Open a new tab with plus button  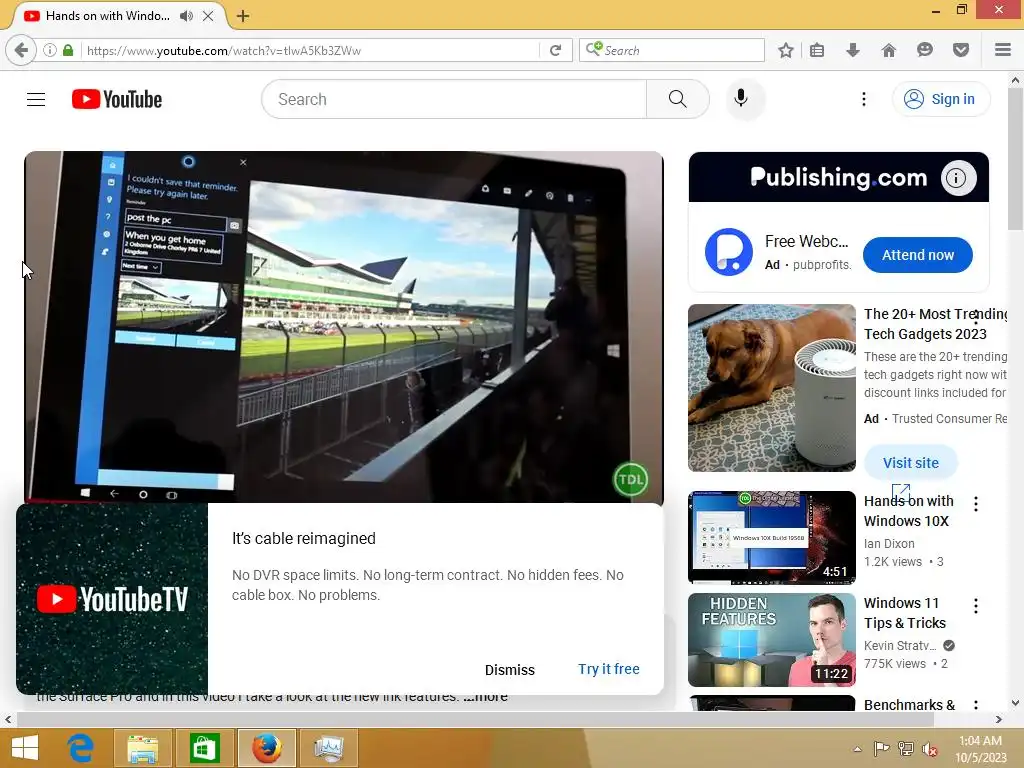[x=243, y=16]
